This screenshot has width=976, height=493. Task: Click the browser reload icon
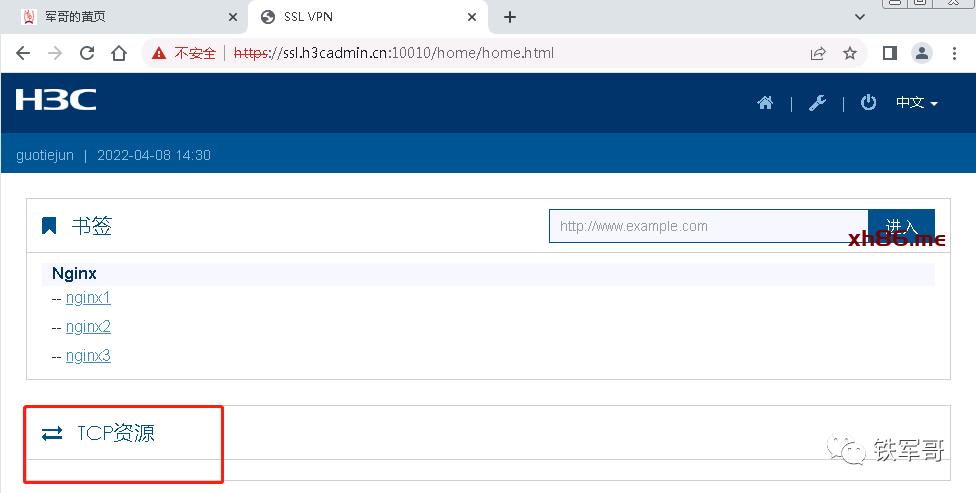point(87,53)
